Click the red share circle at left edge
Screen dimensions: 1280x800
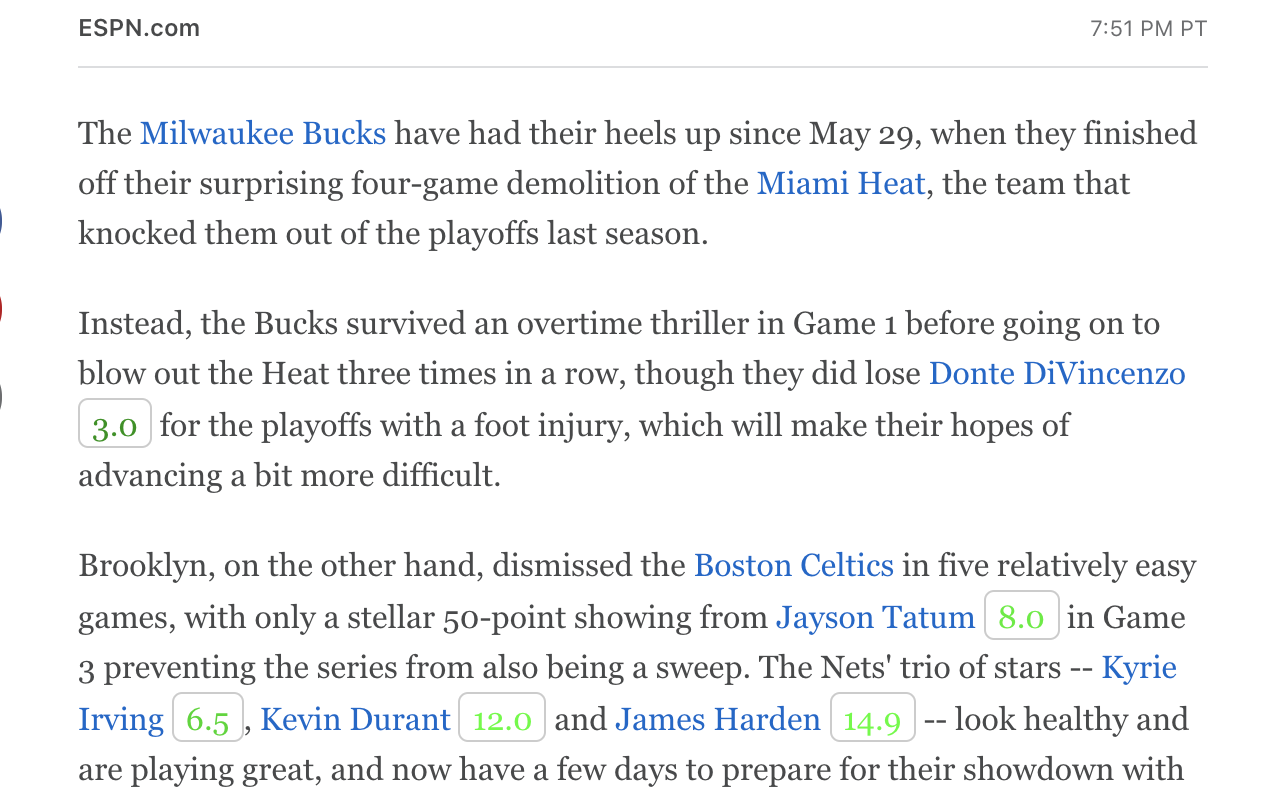coord(1,309)
